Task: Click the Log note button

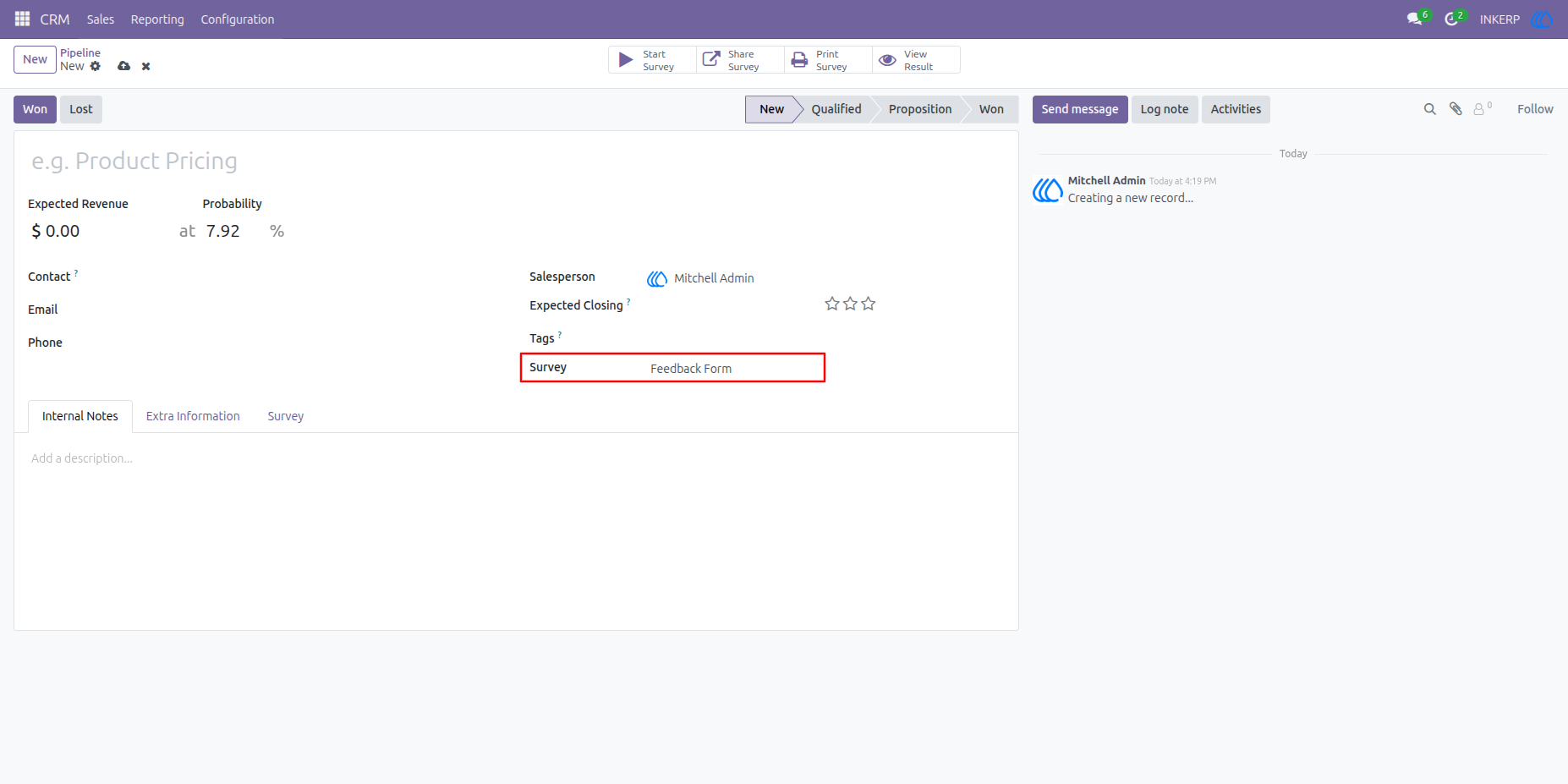Action: tap(1165, 109)
